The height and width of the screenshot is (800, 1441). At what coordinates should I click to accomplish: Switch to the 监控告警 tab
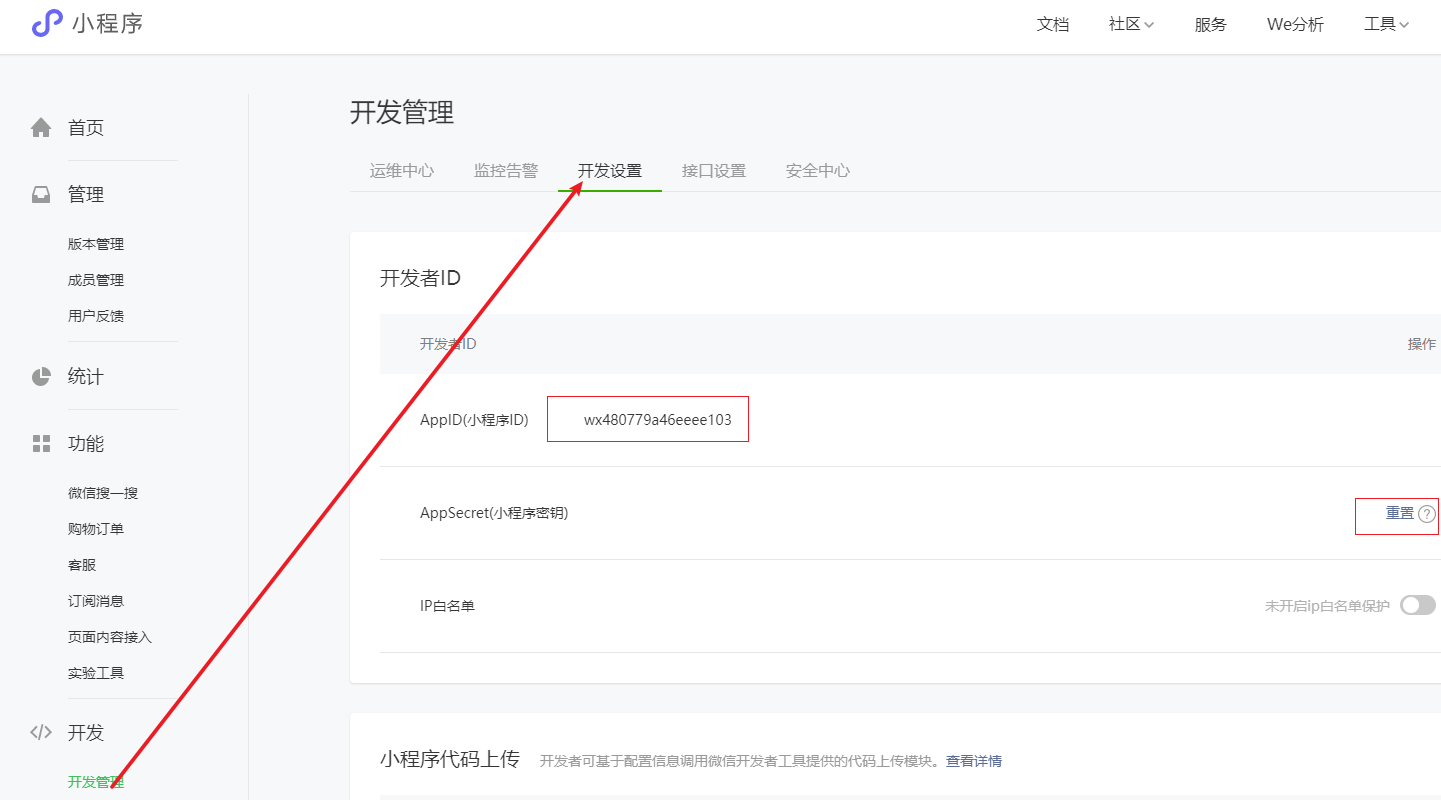pyautogui.click(x=506, y=171)
